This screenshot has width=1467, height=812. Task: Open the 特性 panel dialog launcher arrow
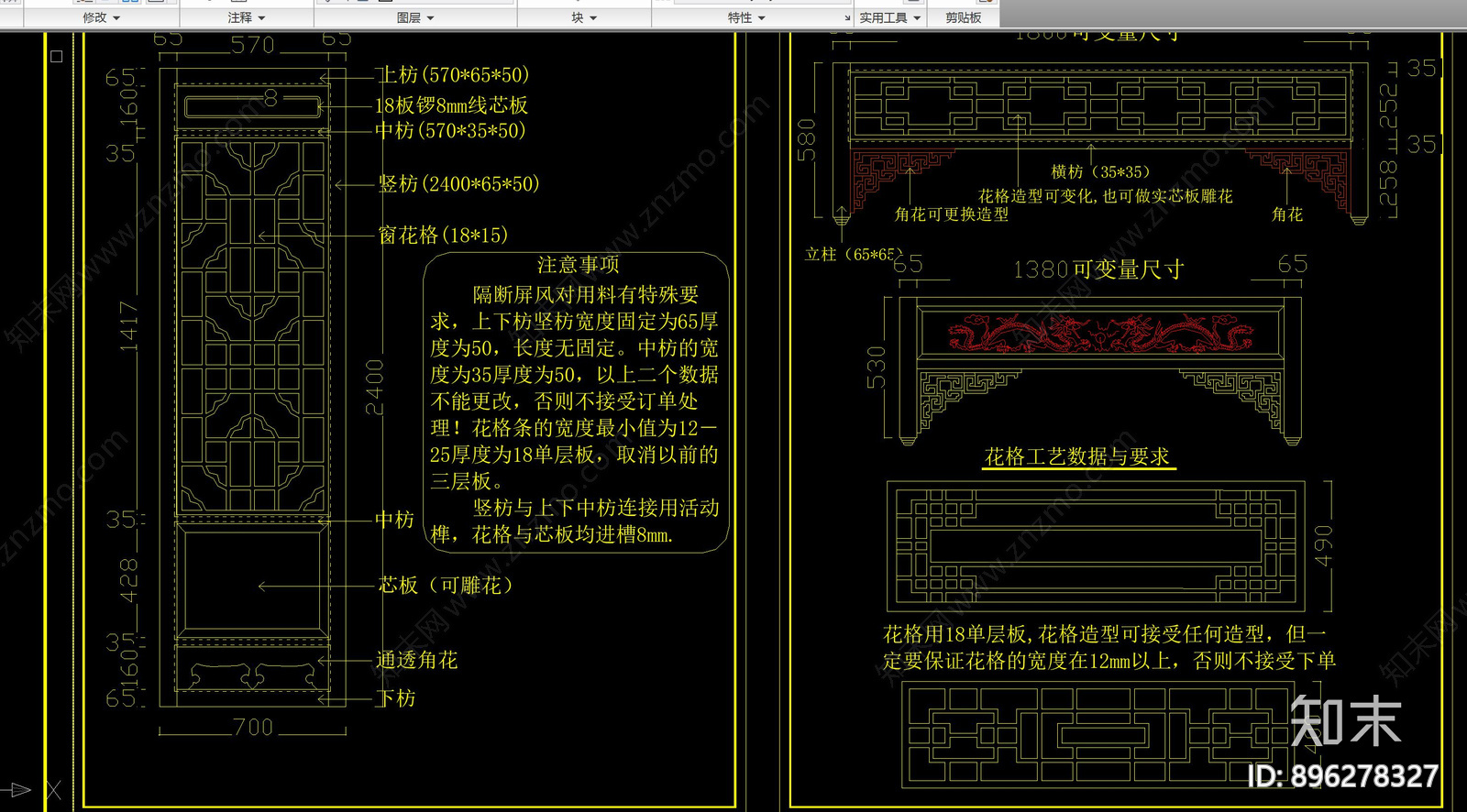coord(847,18)
